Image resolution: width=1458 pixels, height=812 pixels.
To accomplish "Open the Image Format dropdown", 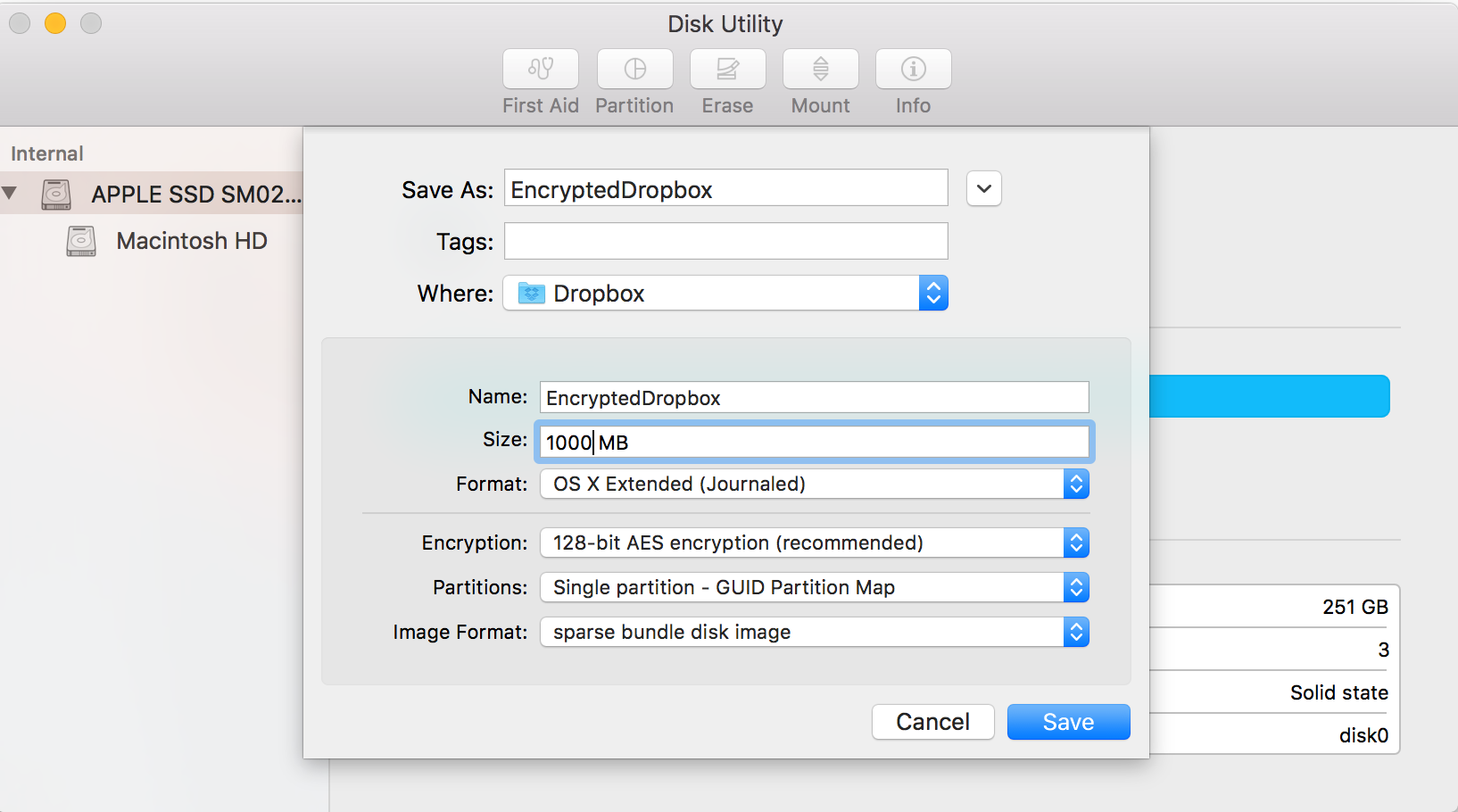I will click(815, 632).
